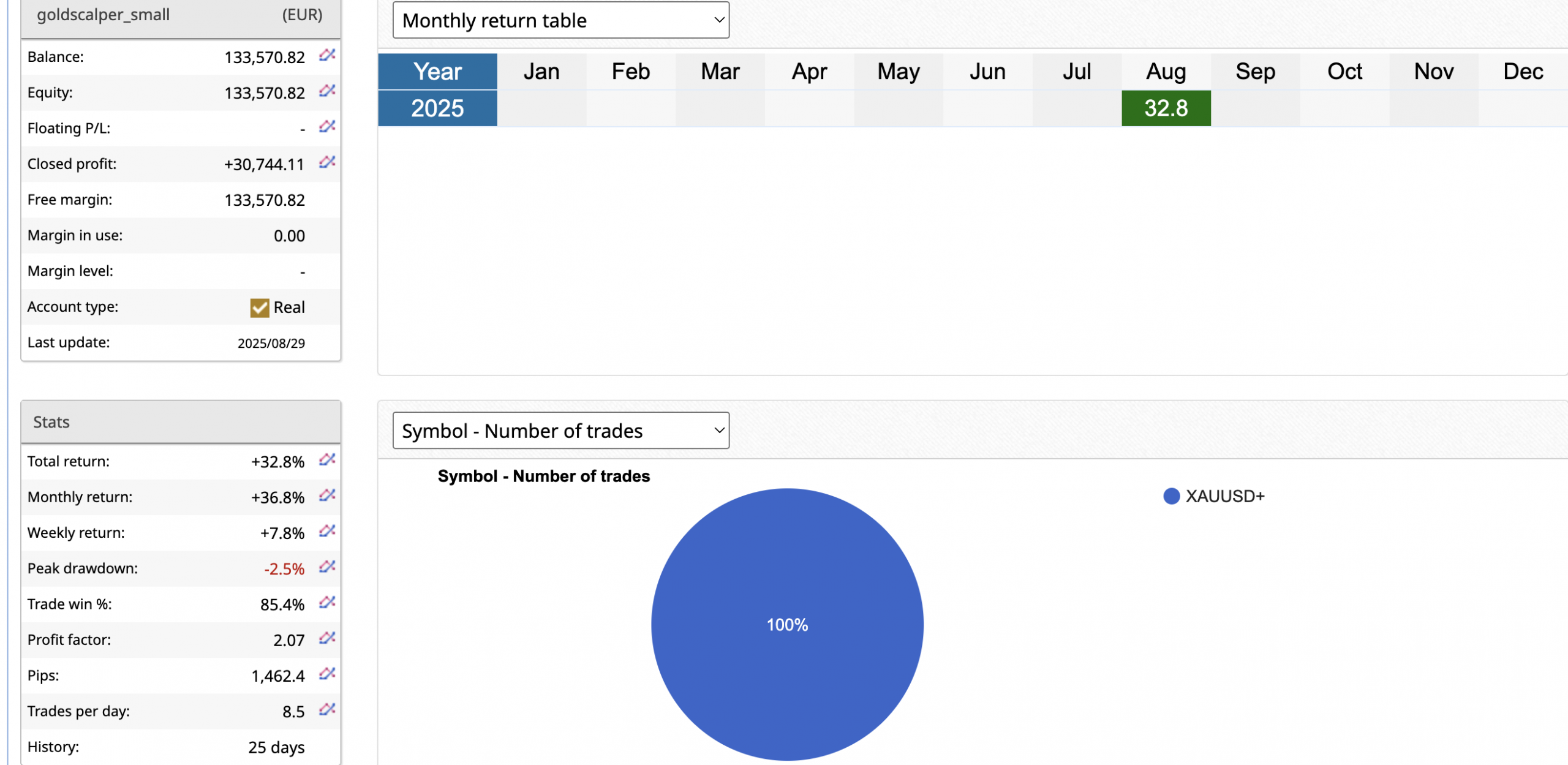Image resolution: width=1568 pixels, height=765 pixels.
Task: Open Monthly return chart icon
Action: pos(327,496)
